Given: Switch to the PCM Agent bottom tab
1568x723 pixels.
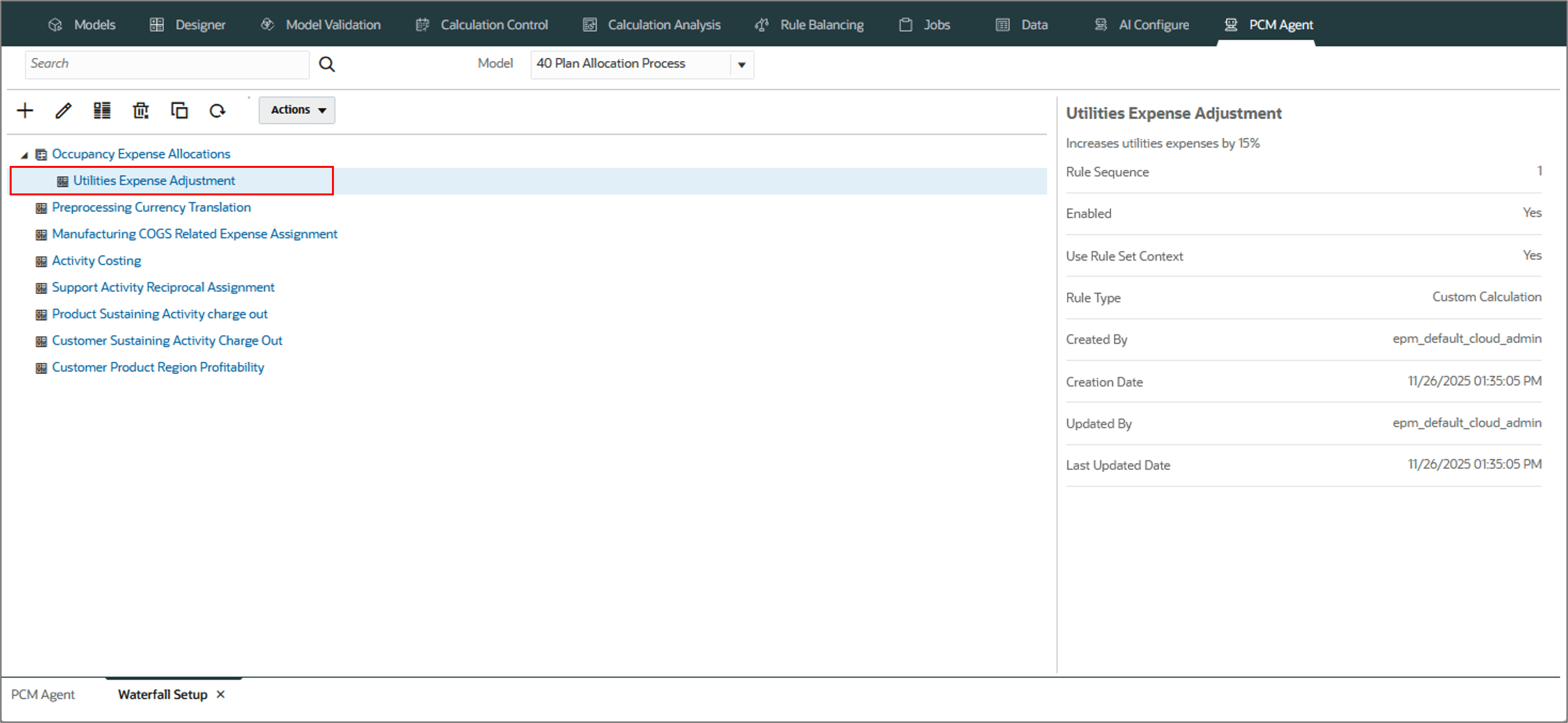Looking at the screenshot, I should 43,694.
